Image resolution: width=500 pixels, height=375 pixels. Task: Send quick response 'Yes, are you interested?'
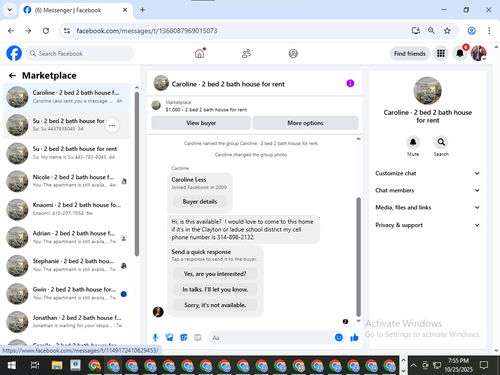coord(215,274)
